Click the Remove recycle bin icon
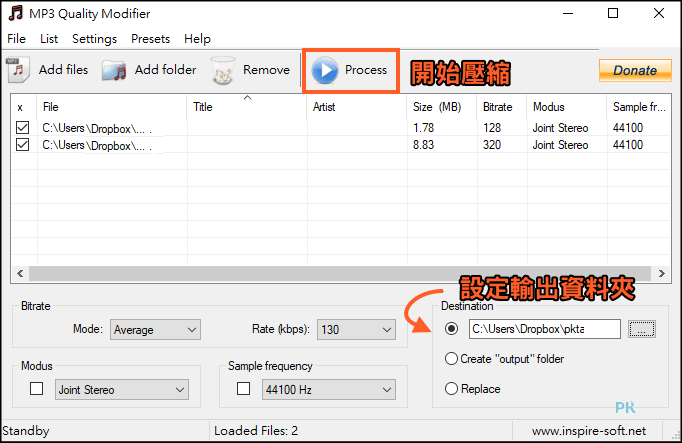This screenshot has height=443, width=682. click(x=223, y=70)
